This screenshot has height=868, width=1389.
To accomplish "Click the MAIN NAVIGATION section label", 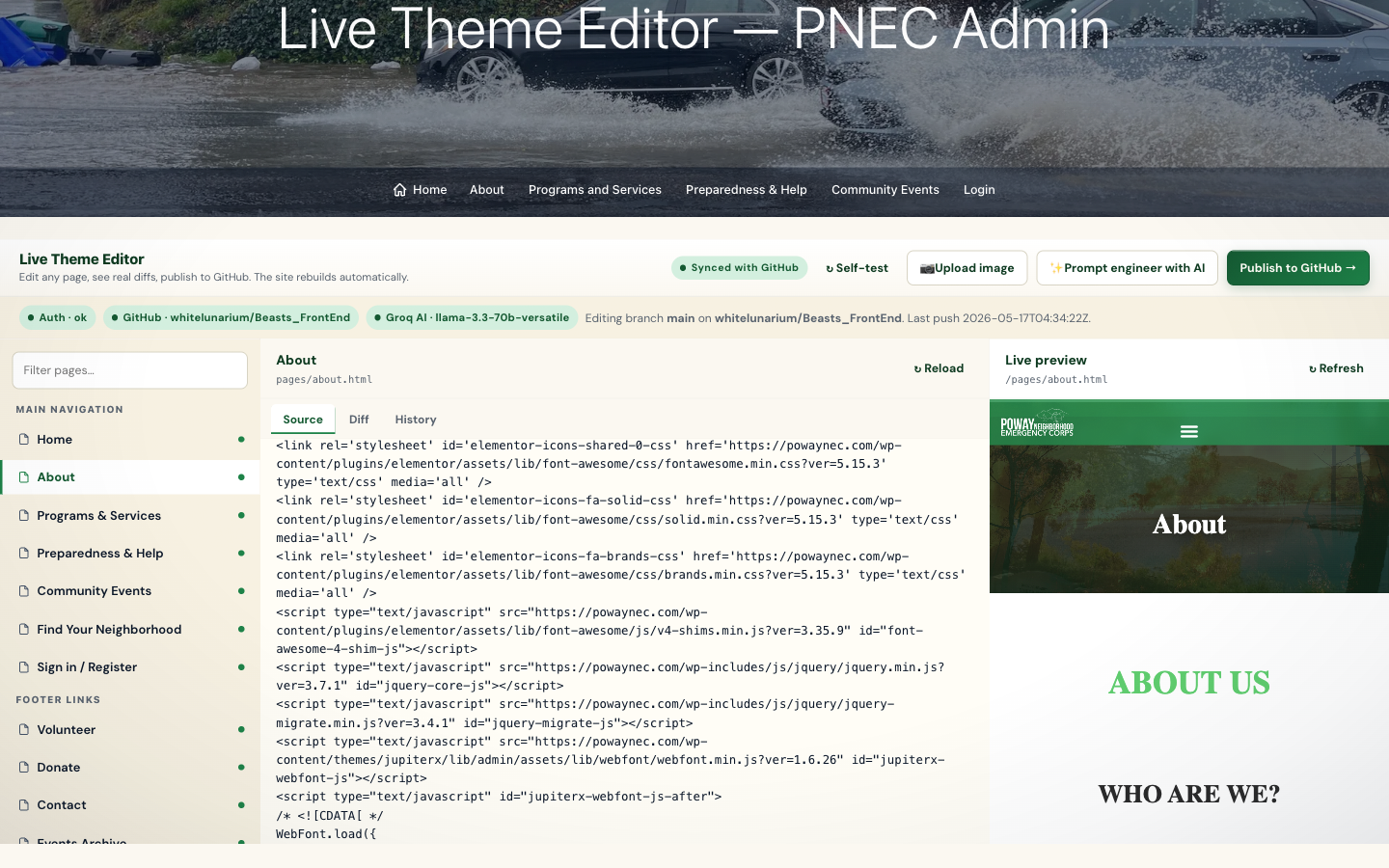I will coord(69,410).
